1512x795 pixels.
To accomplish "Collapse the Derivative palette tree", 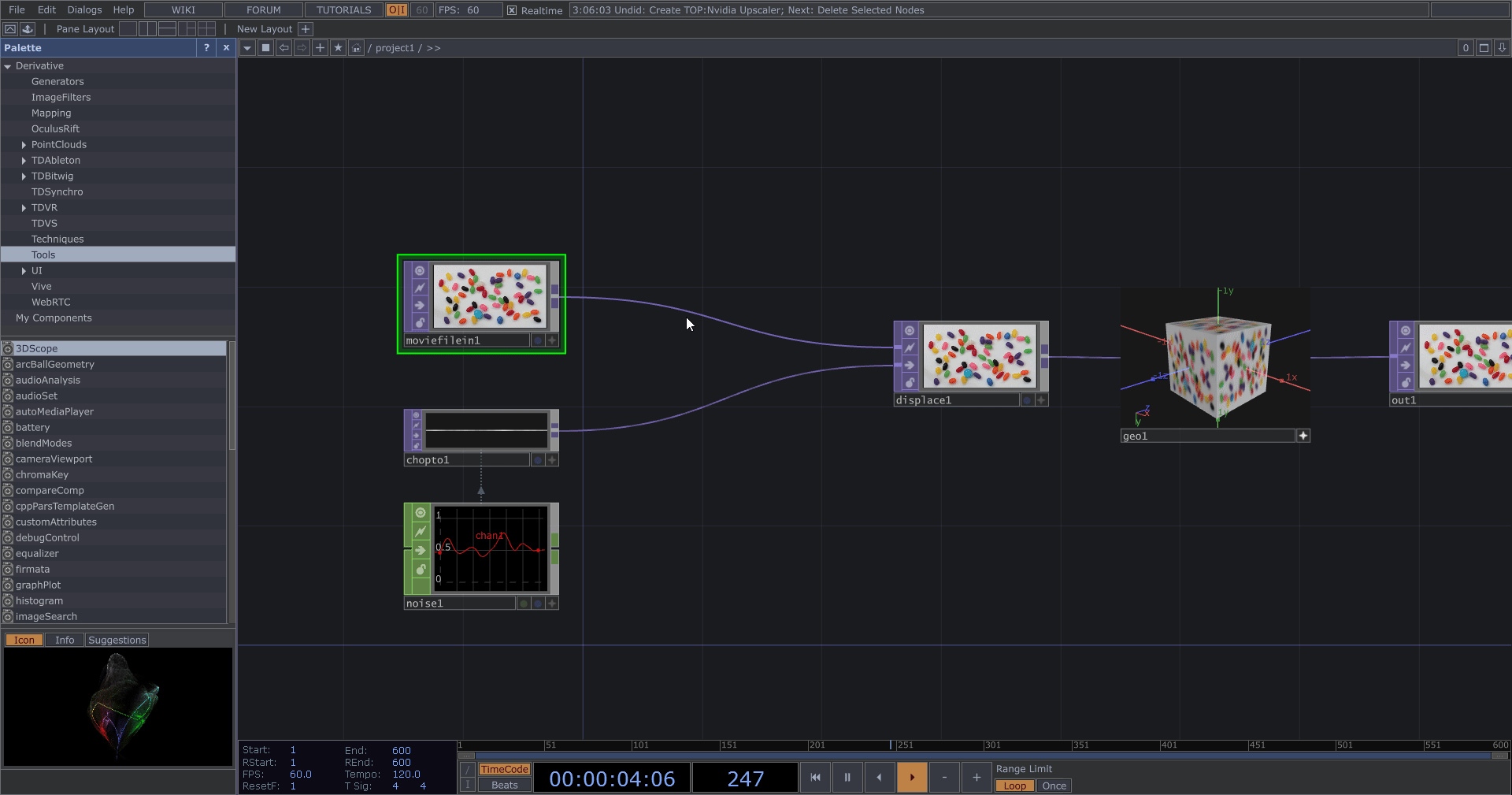I will [x=8, y=66].
